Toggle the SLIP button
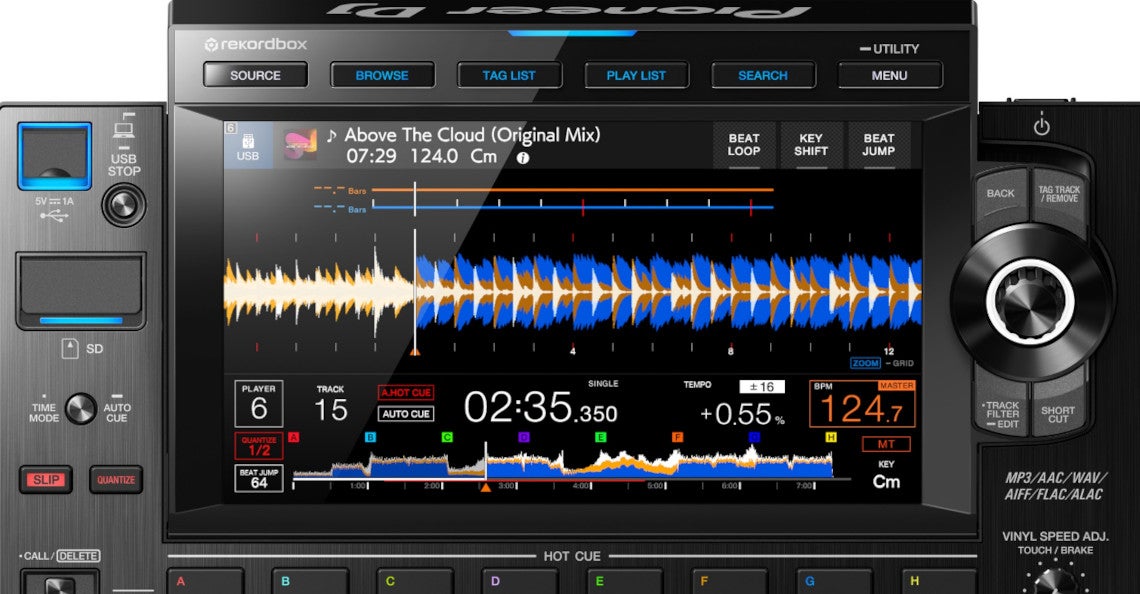This screenshot has height=594, width=1140. 46,480
